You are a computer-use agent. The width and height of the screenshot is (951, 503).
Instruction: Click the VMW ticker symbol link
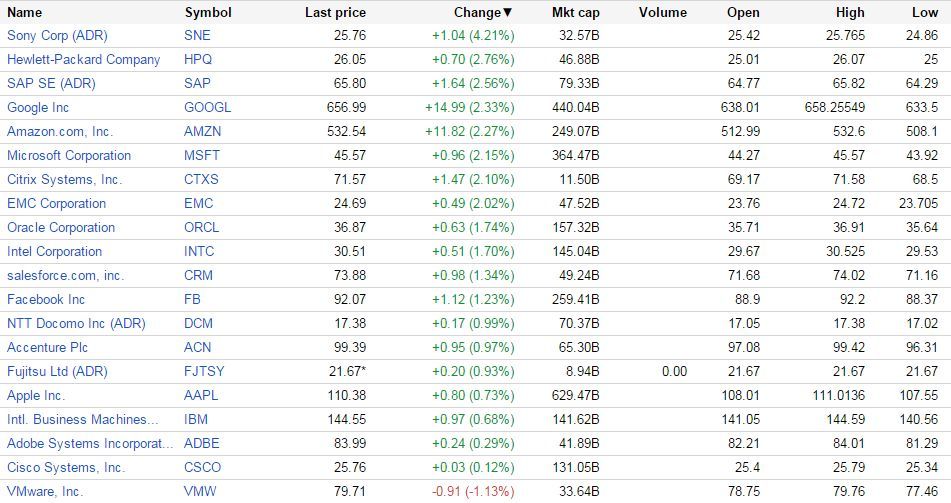click(200, 491)
